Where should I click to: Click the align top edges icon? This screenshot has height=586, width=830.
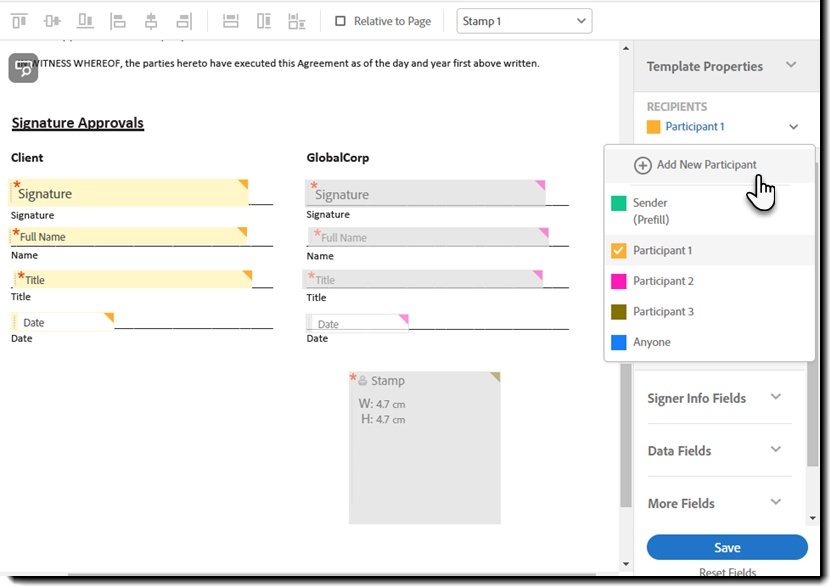click(19, 21)
